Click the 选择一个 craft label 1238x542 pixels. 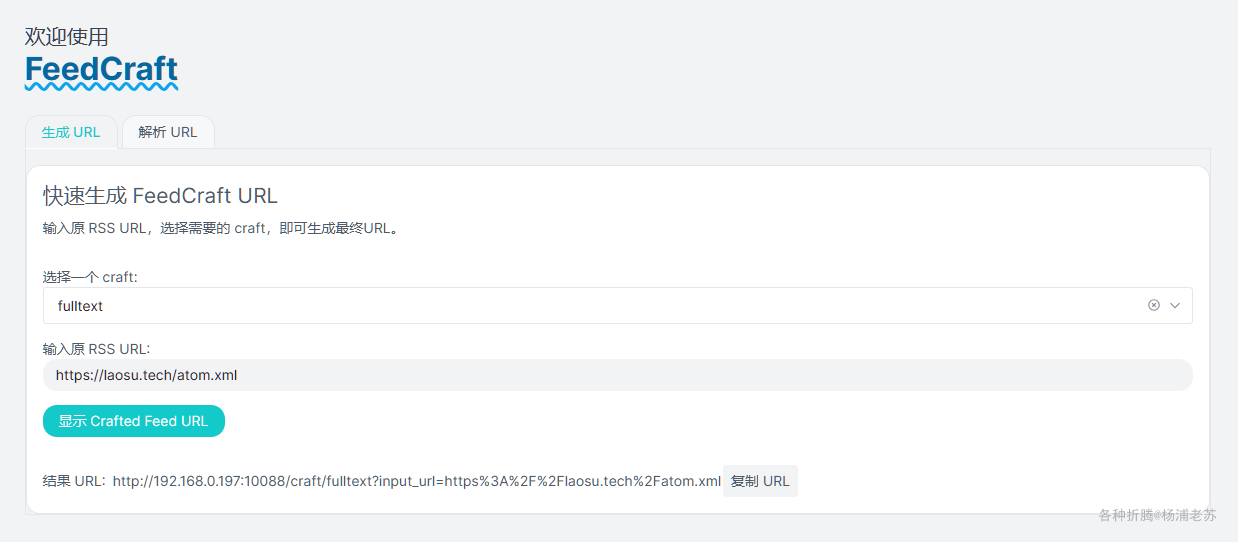point(90,277)
